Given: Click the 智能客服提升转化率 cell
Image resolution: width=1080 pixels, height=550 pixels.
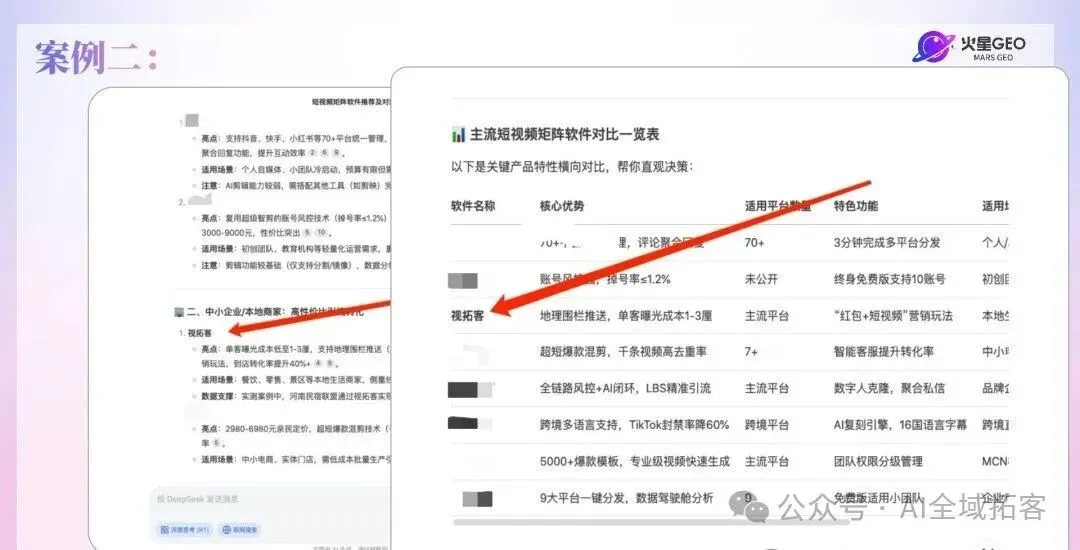Looking at the screenshot, I should (884, 352).
